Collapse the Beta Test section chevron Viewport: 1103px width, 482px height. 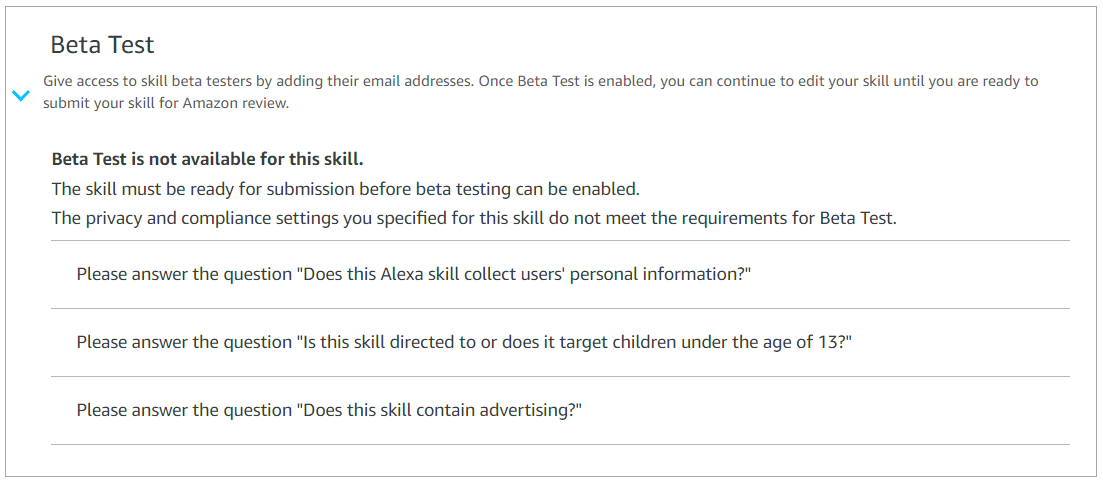click(20, 95)
